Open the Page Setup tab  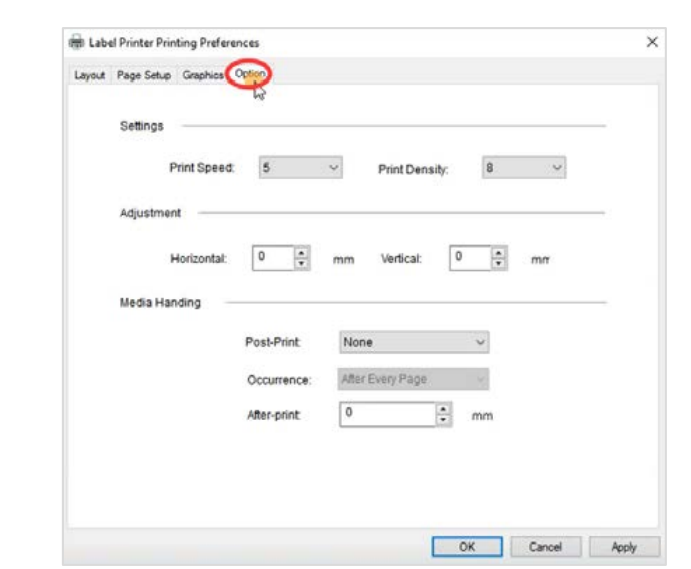click(x=144, y=75)
